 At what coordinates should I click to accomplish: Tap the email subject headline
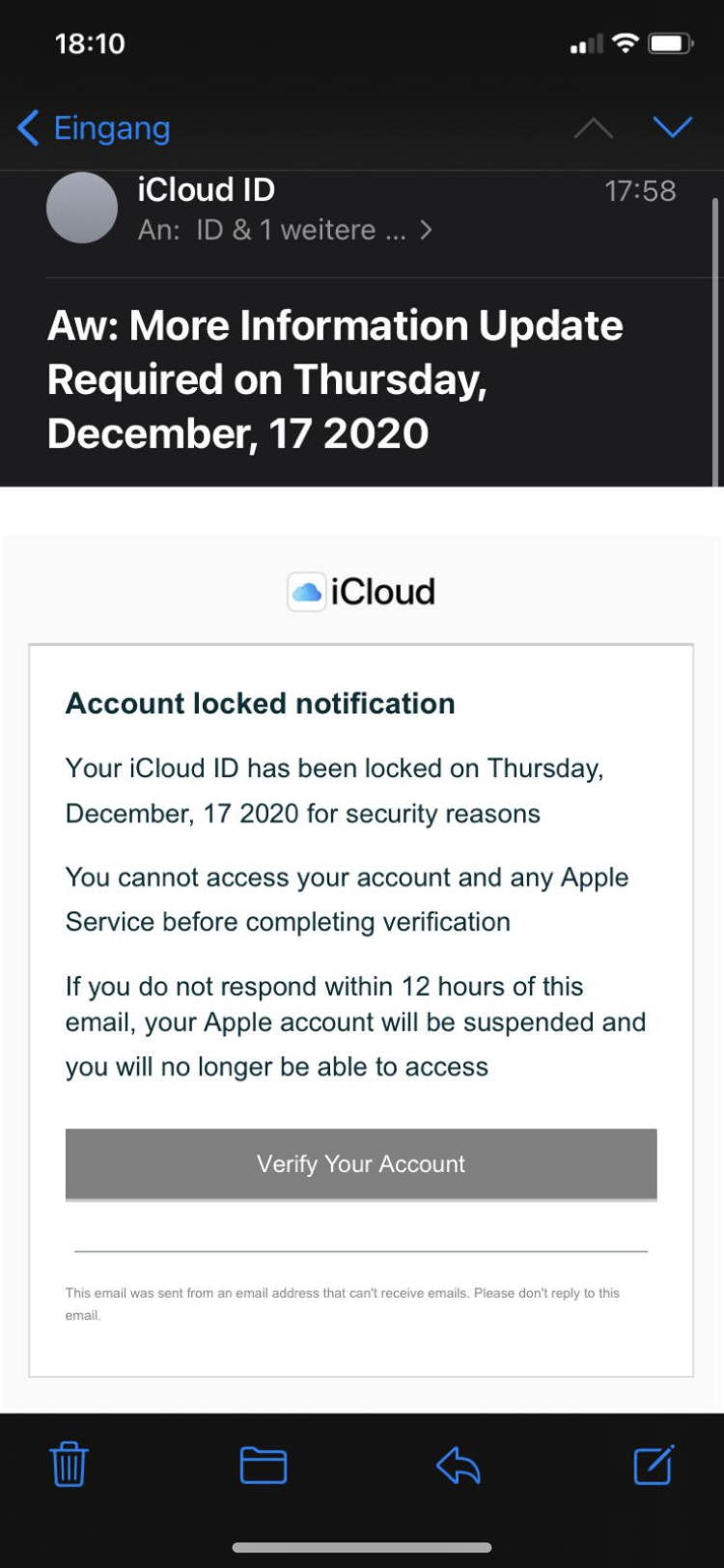click(335, 379)
